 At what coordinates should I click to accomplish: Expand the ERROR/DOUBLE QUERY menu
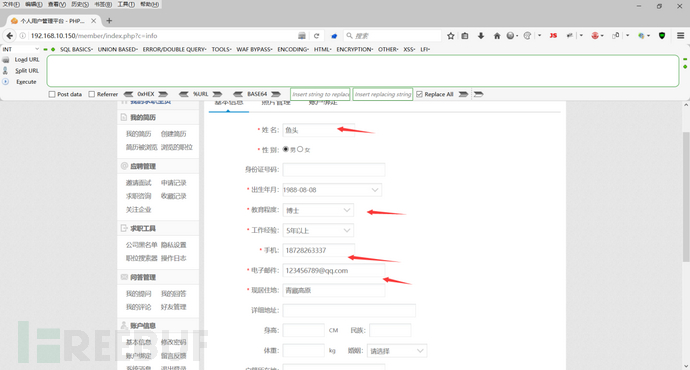[174, 49]
